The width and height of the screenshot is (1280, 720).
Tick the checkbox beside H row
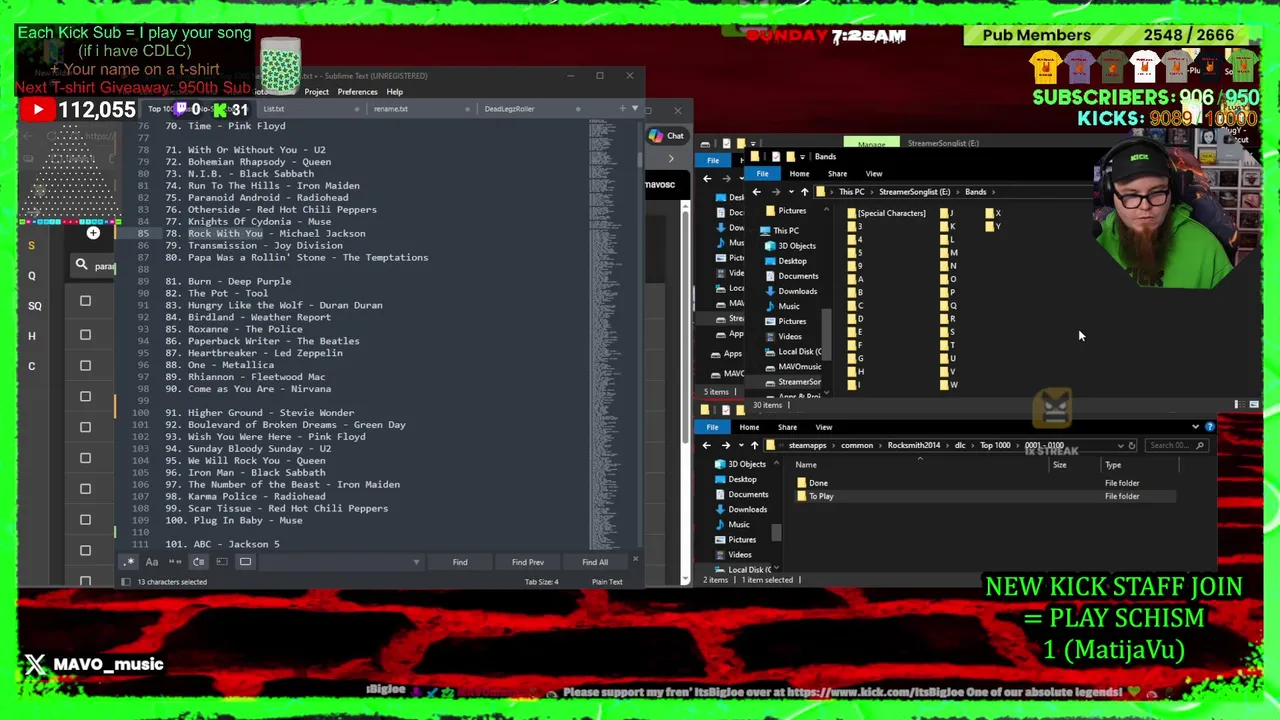85,334
